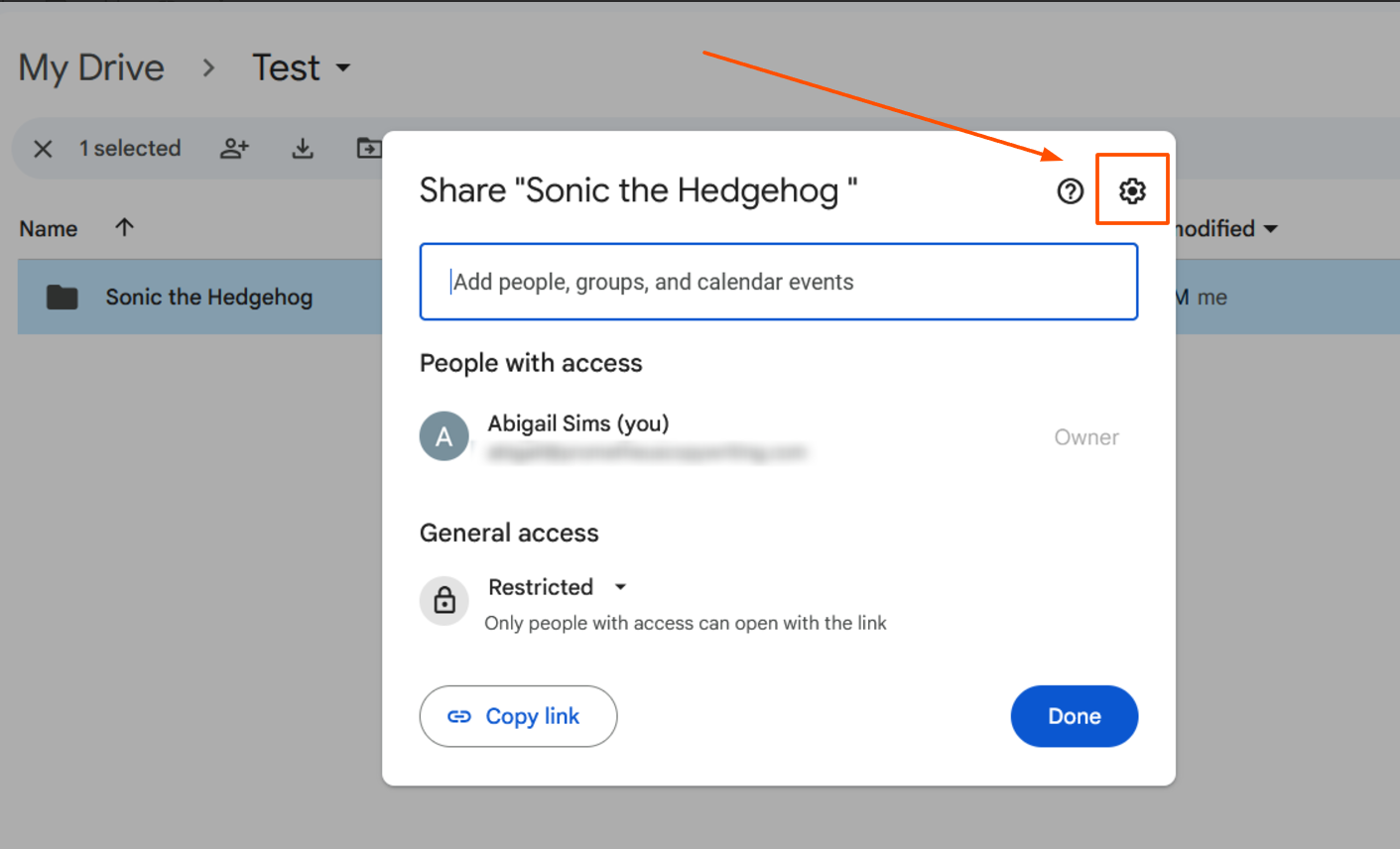Screen dimensions: 1400x849
Task: Click the Abigail Sims (you) name
Action: pos(578,424)
